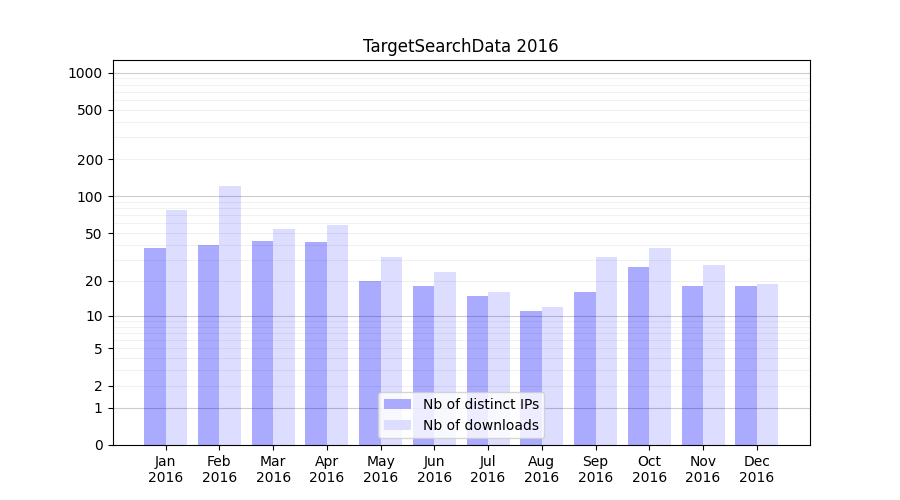Select the Dec 2016 distinct IPs bar
This screenshot has height=500, width=900.
(746, 365)
